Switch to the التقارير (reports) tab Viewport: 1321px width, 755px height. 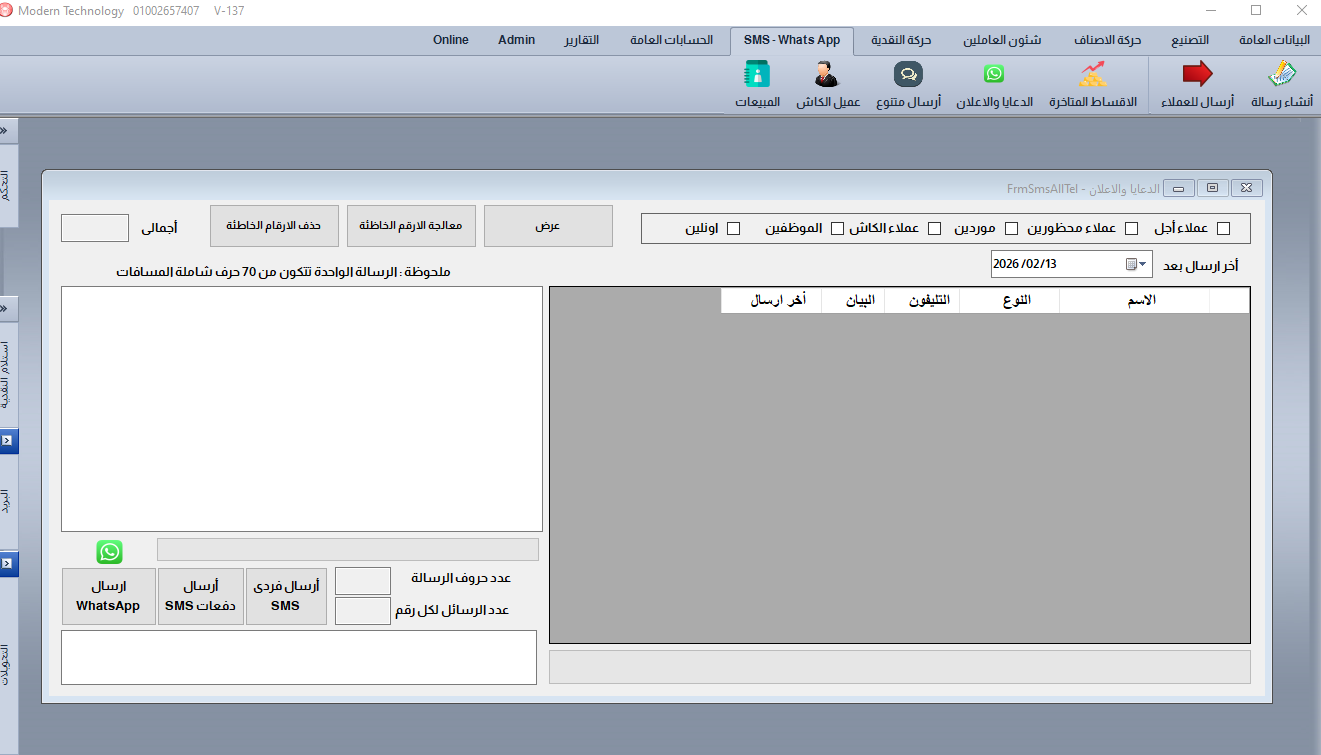click(x=581, y=40)
